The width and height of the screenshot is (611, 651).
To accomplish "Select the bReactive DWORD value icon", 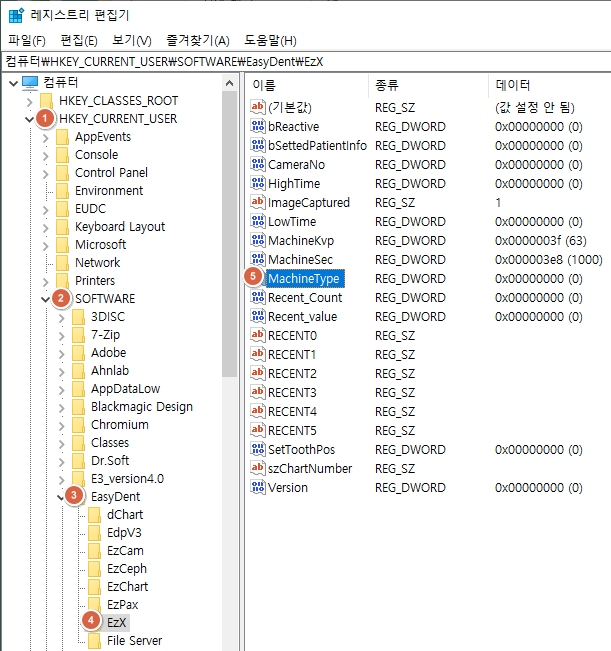I will (258, 126).
